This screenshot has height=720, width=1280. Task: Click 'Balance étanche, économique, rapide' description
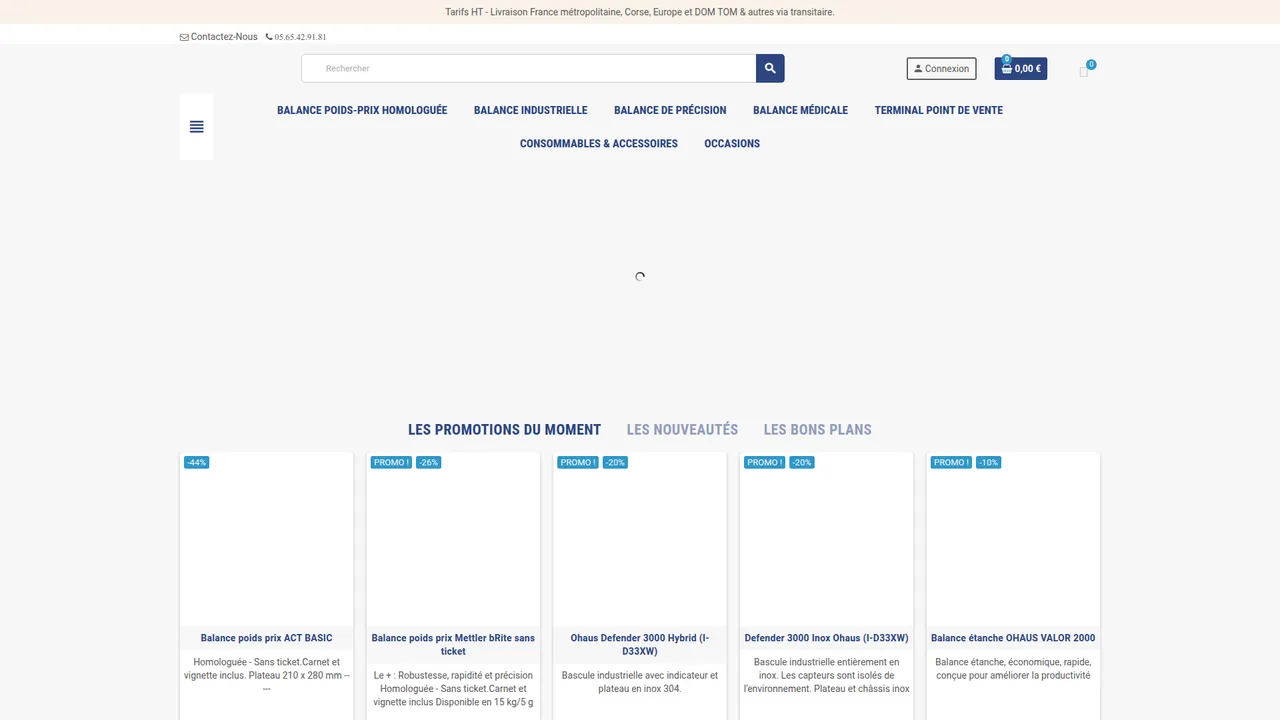click(1013, 669)
